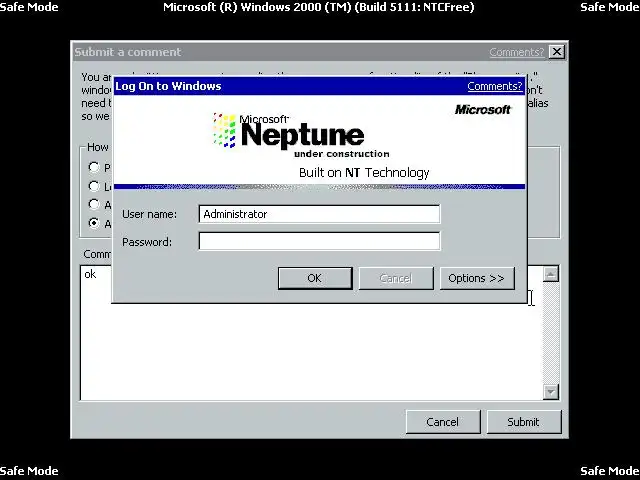Click OK in the Log On dialog
Image resolution: width=640 pixels, height=480 pixels.
315,278
